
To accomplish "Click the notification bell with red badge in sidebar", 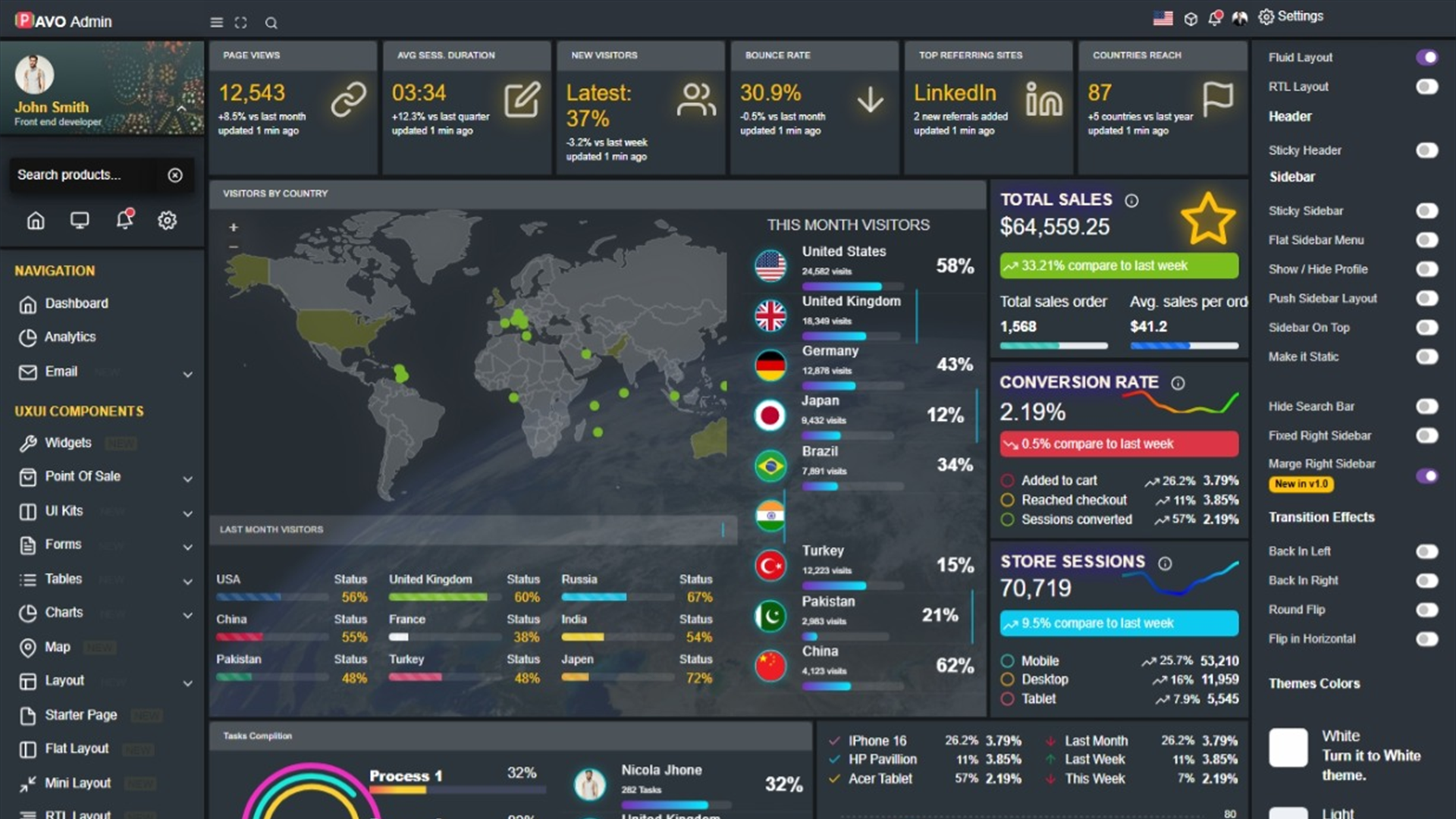I will click(124, 220).
